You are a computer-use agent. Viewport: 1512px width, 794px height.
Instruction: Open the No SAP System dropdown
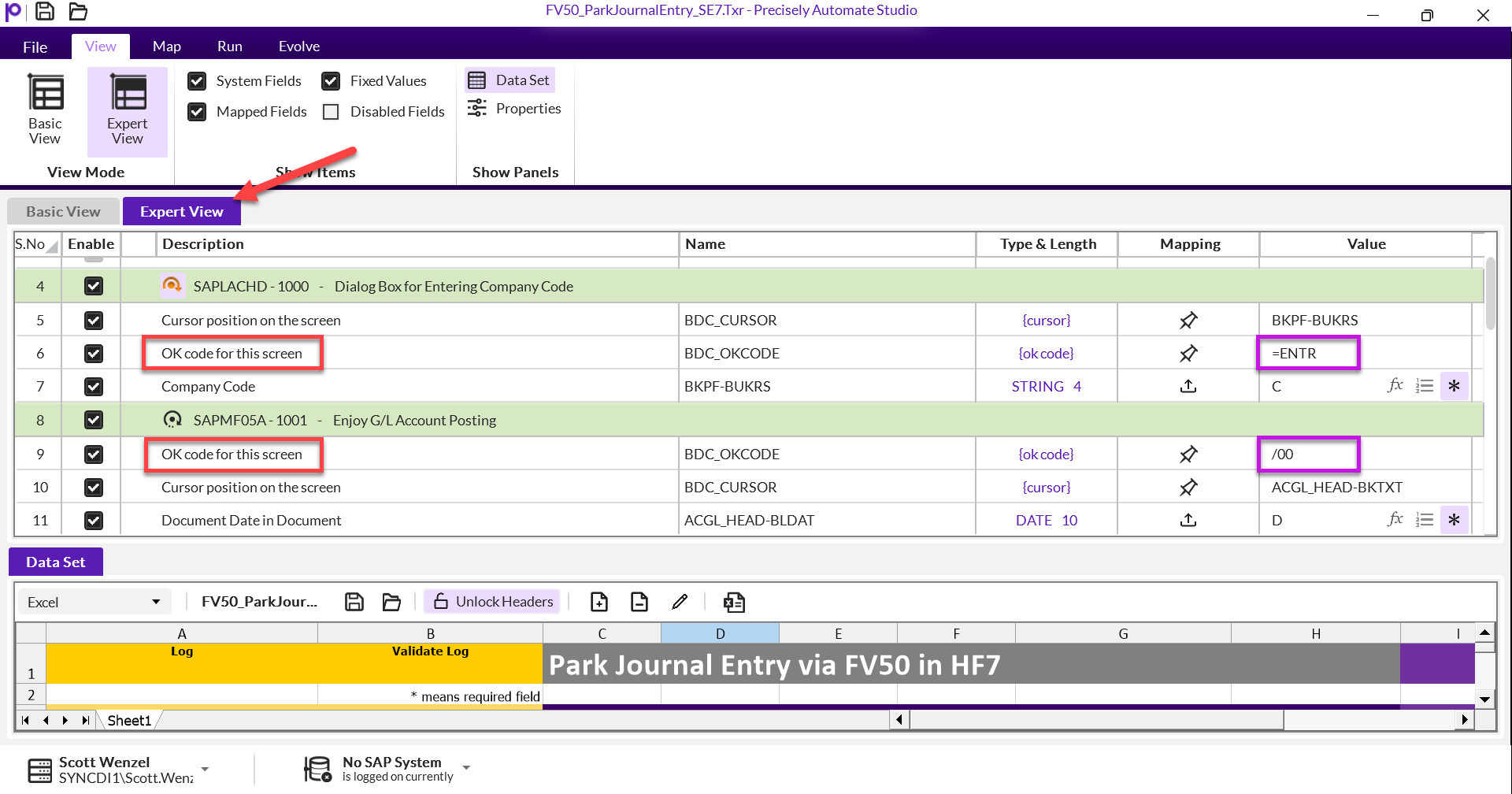tap(466, 766)
